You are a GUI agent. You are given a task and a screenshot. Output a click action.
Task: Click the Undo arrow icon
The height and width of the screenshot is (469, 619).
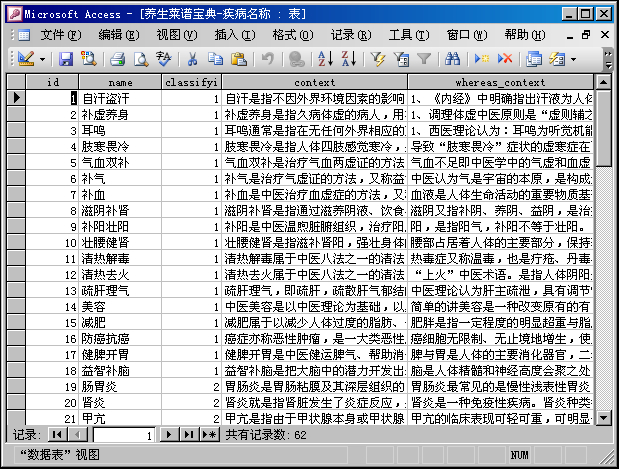[268, 59]
